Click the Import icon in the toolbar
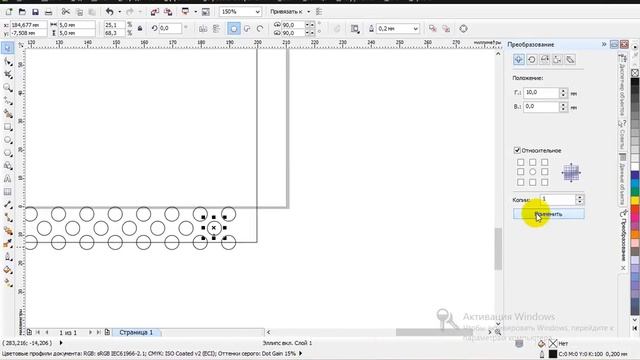640x360 pixels. tap(155, 12)
